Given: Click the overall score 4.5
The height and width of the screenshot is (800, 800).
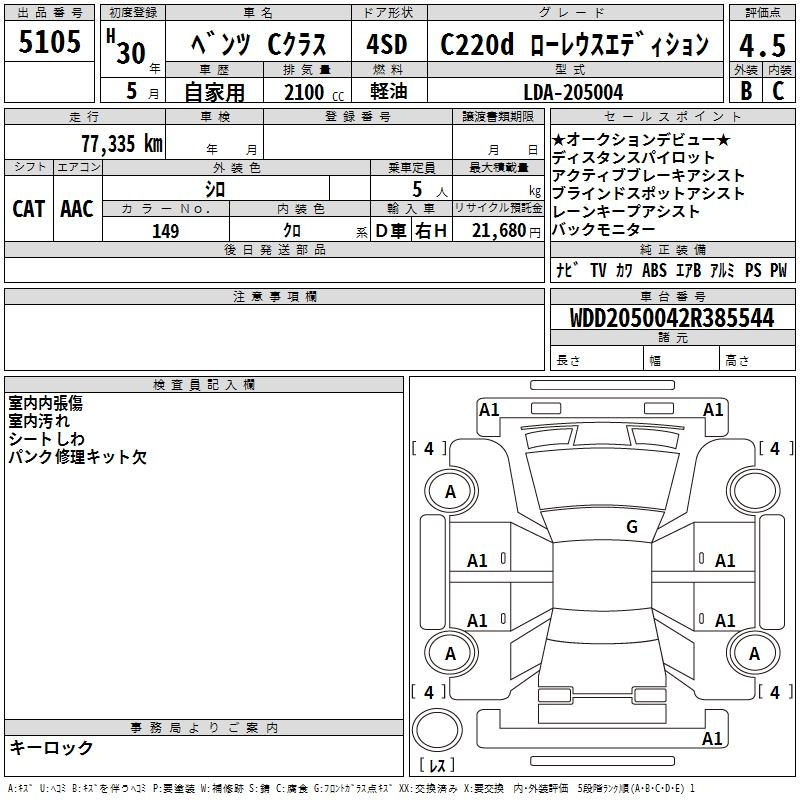Looking at the screenshot, I should 762,45.
